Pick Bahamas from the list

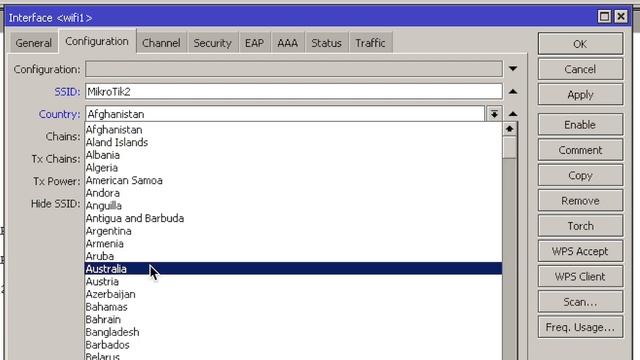pos(293,307)
